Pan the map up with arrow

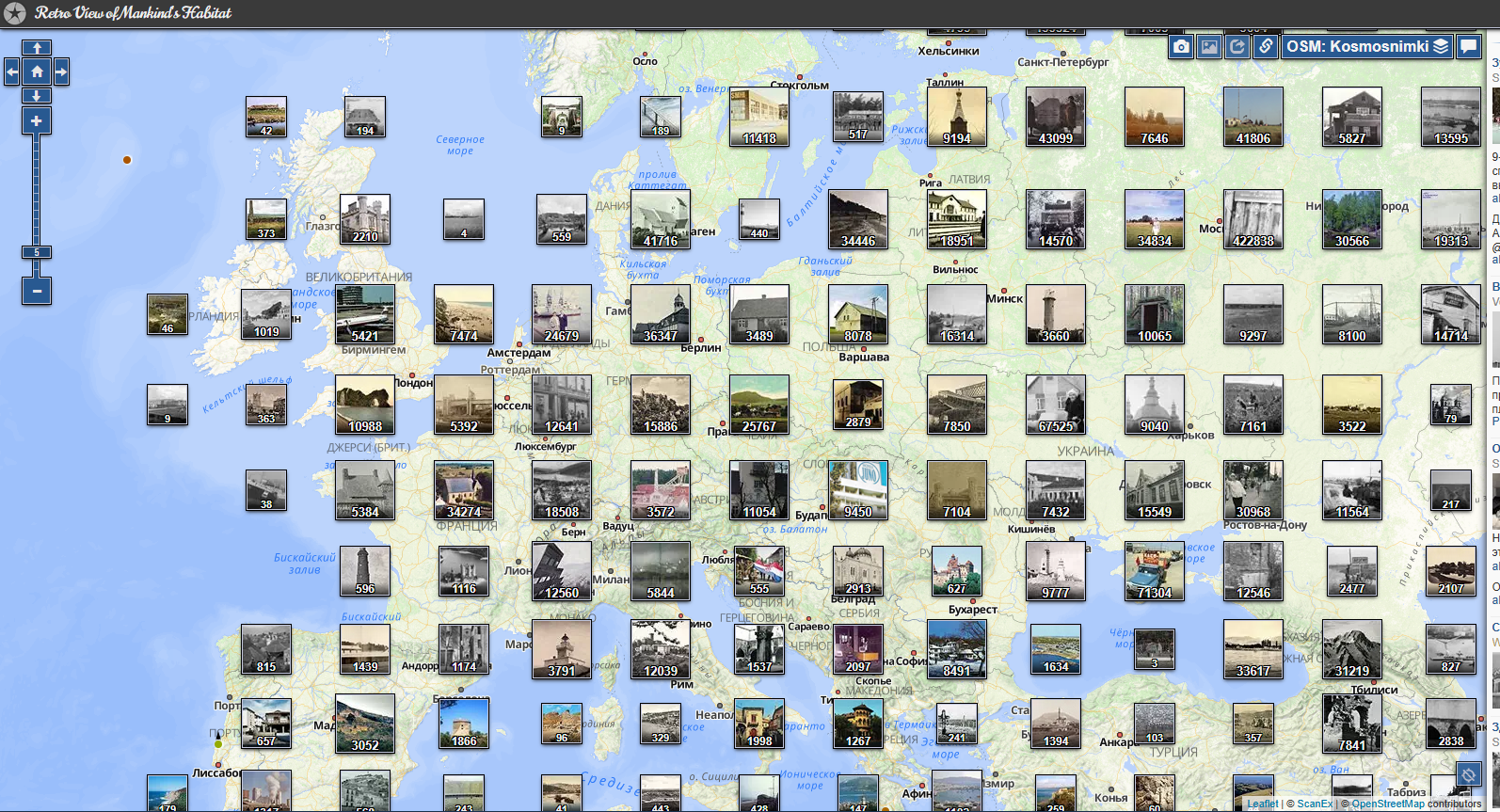tap(37, 48)
